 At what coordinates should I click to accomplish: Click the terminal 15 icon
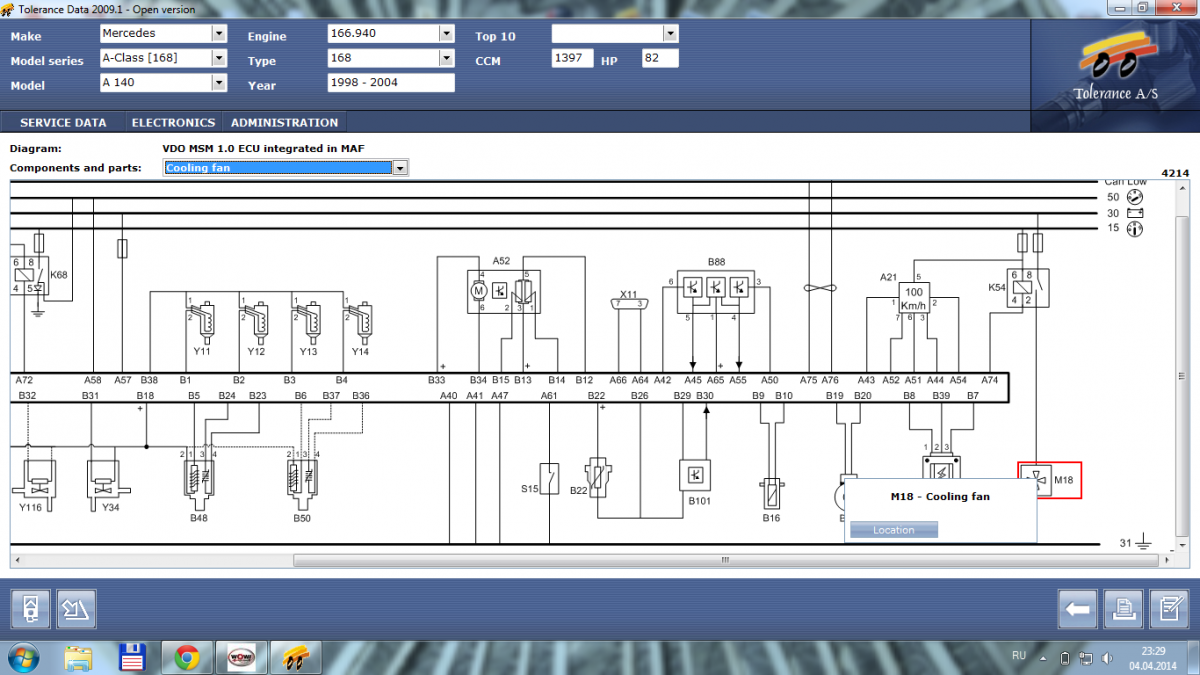(1135, 229)
